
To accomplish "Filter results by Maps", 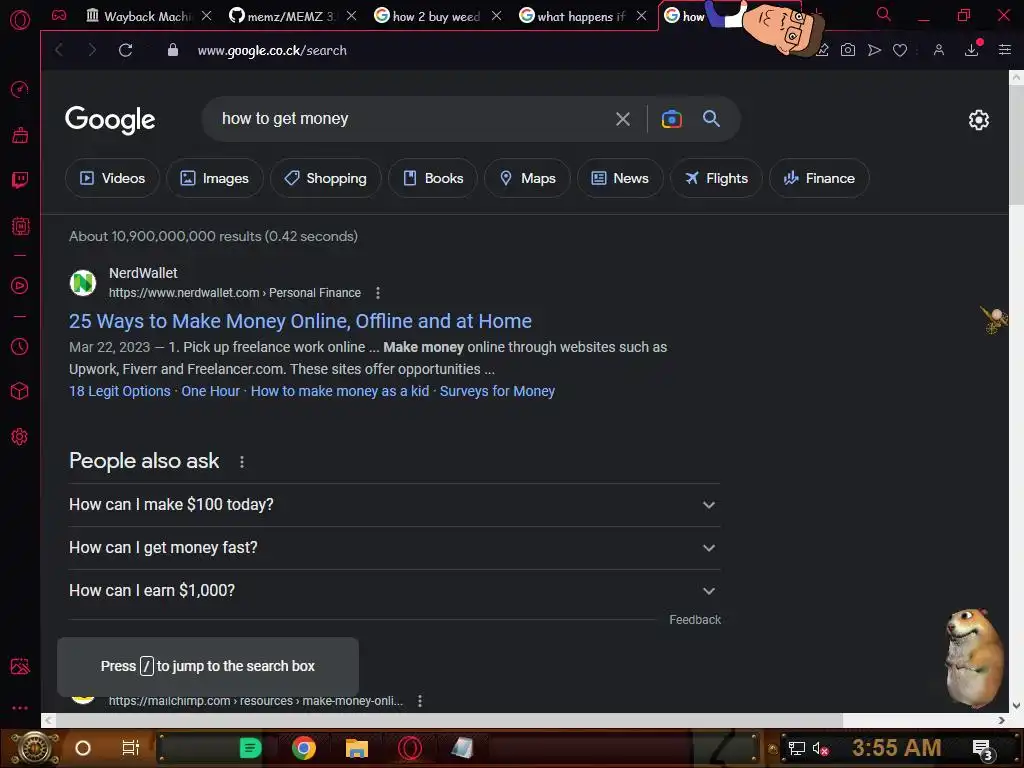I will (x=527, y=178).
